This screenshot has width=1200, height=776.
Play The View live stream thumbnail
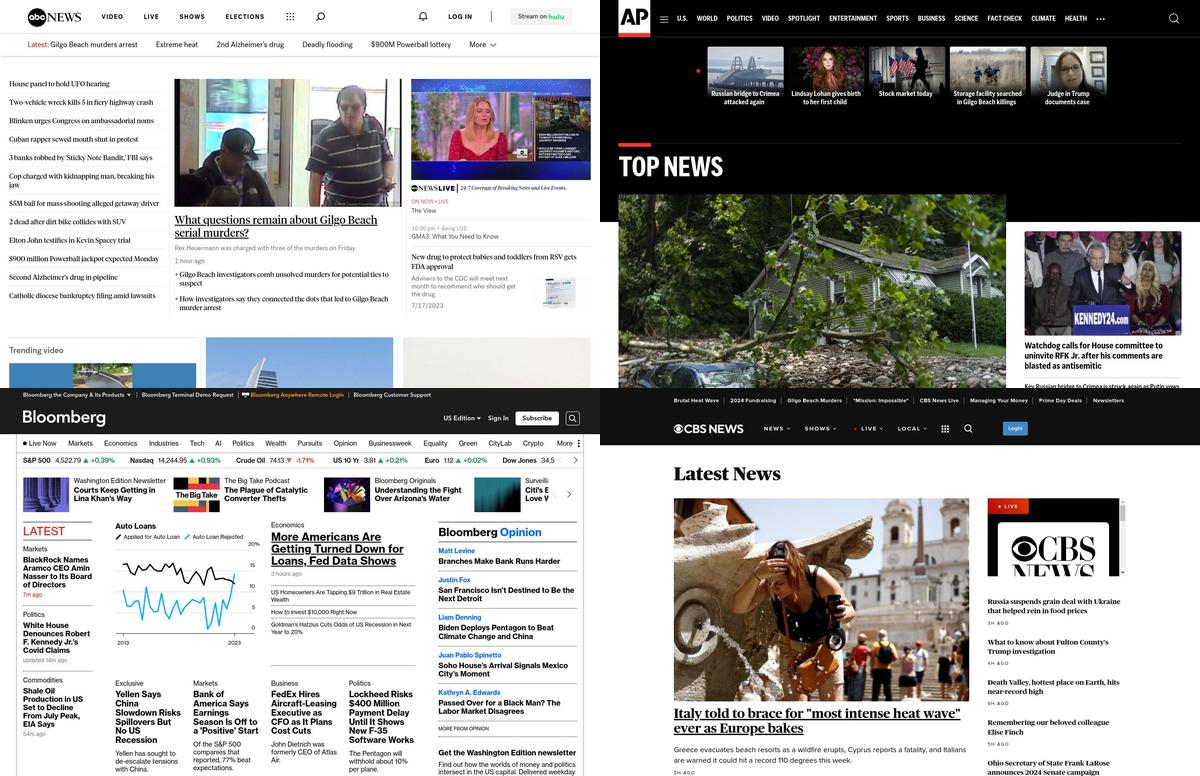(x=500, y=129)
